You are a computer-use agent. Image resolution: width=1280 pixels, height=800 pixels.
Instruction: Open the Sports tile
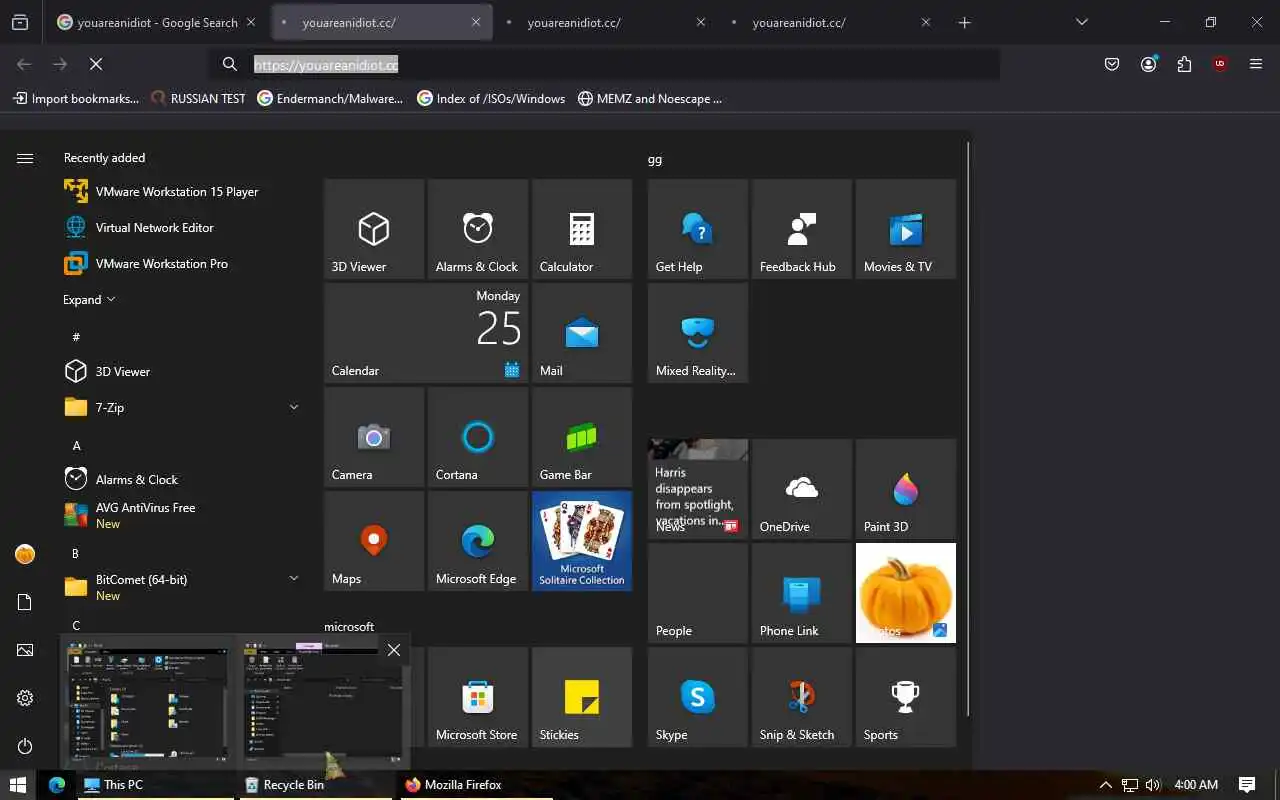click(x=906, y=697)
